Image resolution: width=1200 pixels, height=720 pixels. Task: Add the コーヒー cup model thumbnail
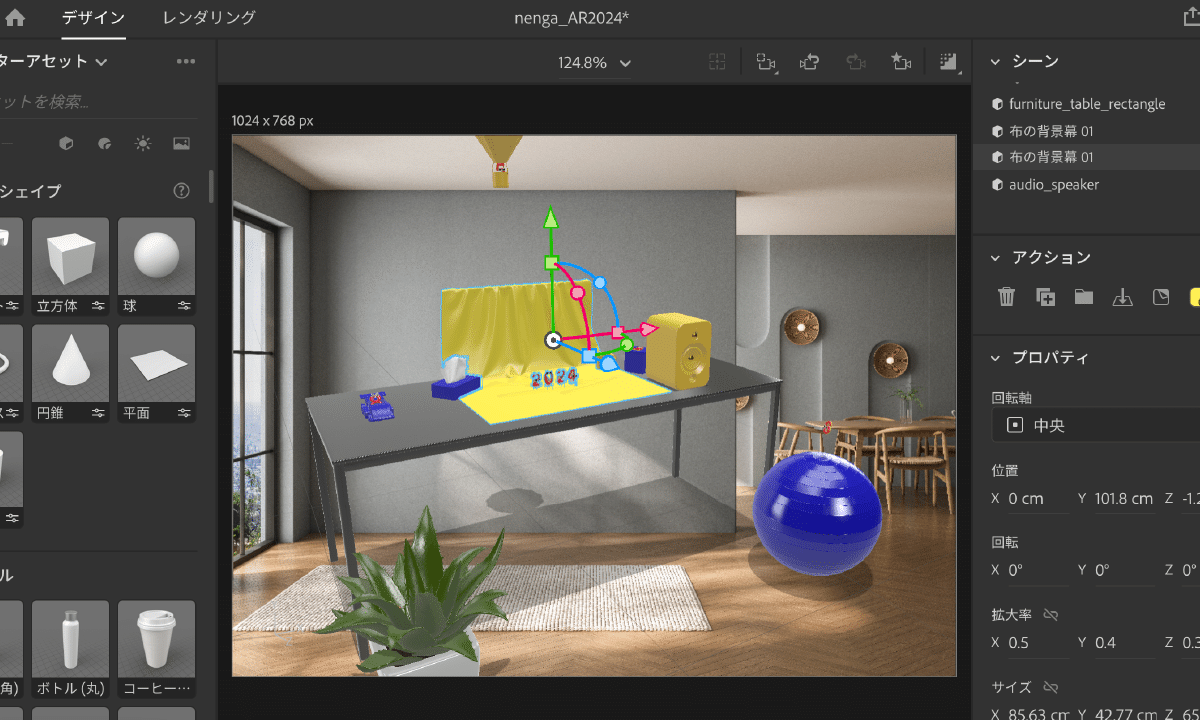(x=156, y=639)
